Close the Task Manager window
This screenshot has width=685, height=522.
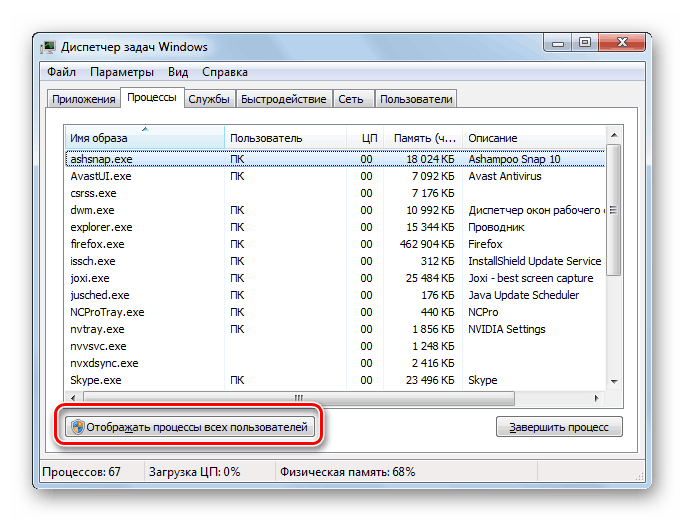pyautogui.click(x=622, y=43)
